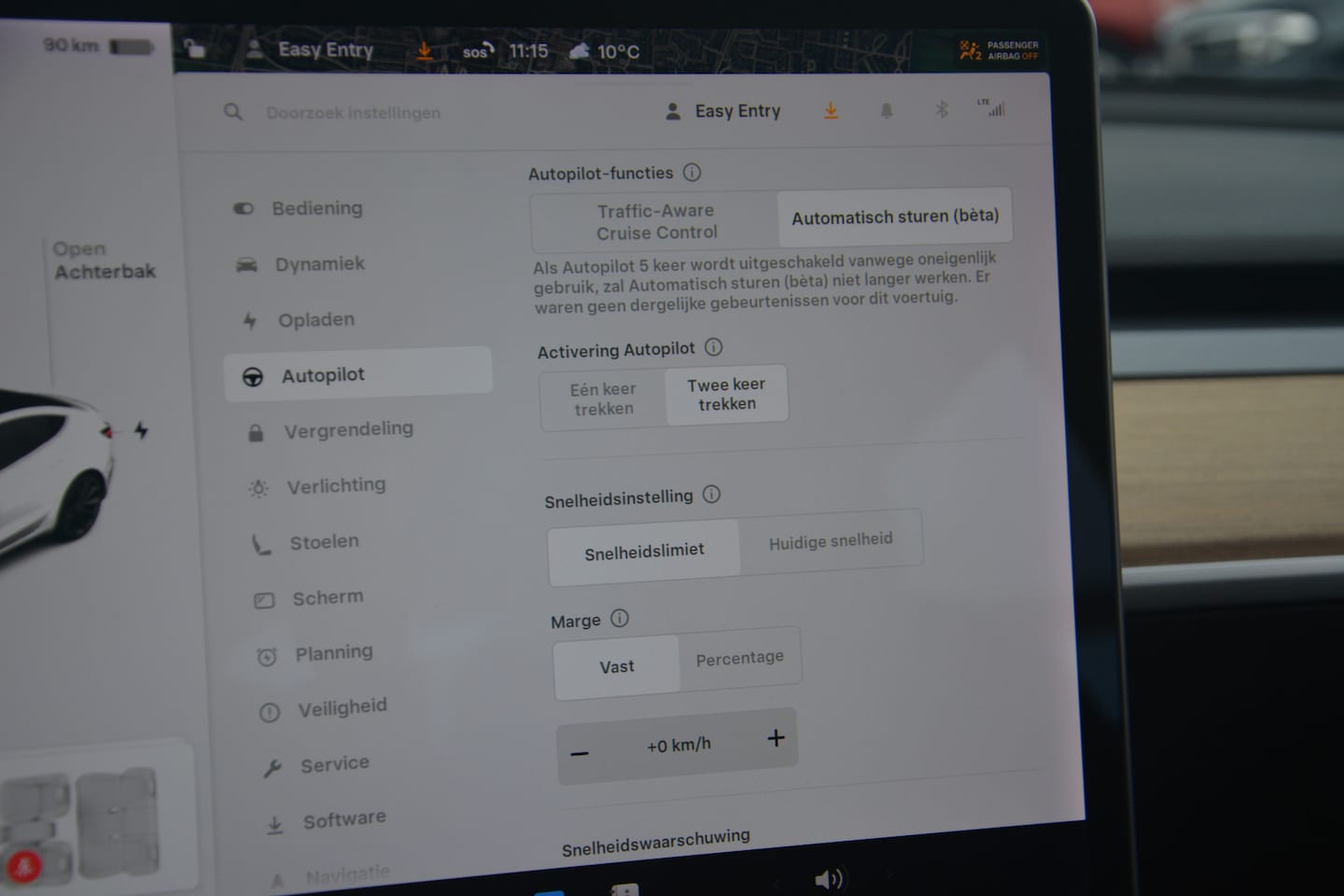
Task: Tap the orange download icon in settings header
Action: tap(831, 111)
